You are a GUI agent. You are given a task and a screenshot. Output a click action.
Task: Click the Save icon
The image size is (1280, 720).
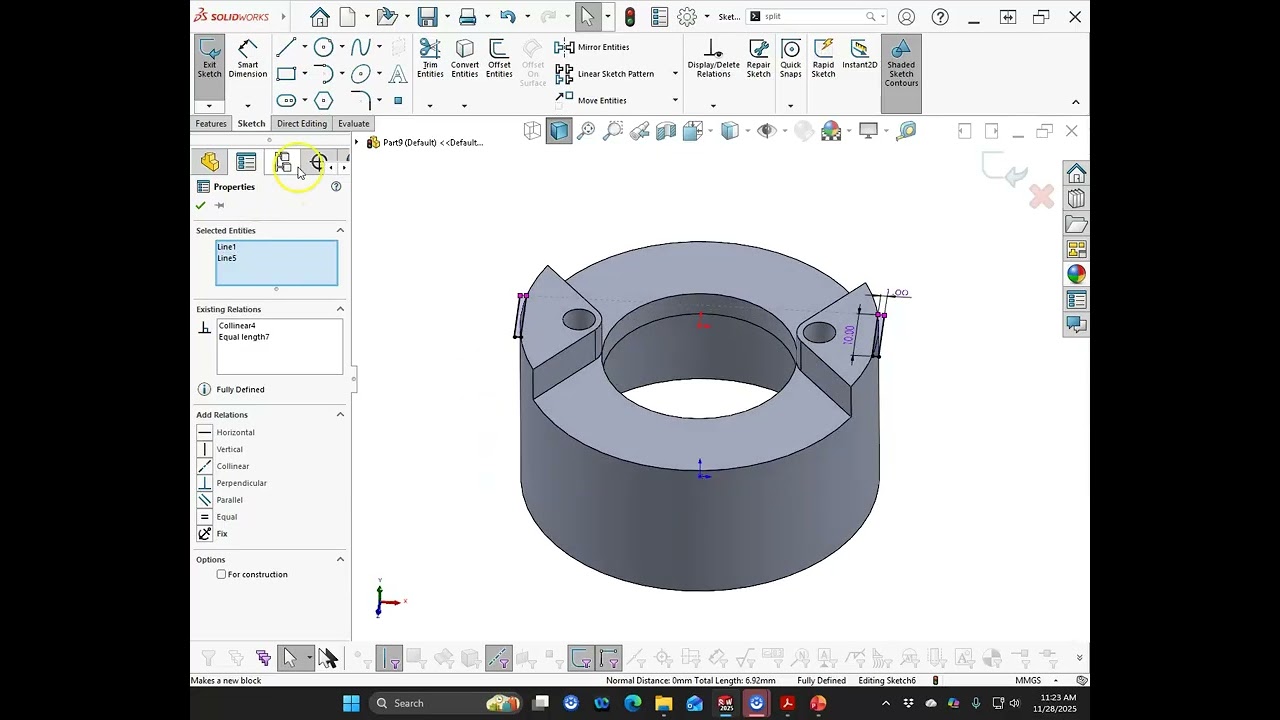click(x=428, y=17)
